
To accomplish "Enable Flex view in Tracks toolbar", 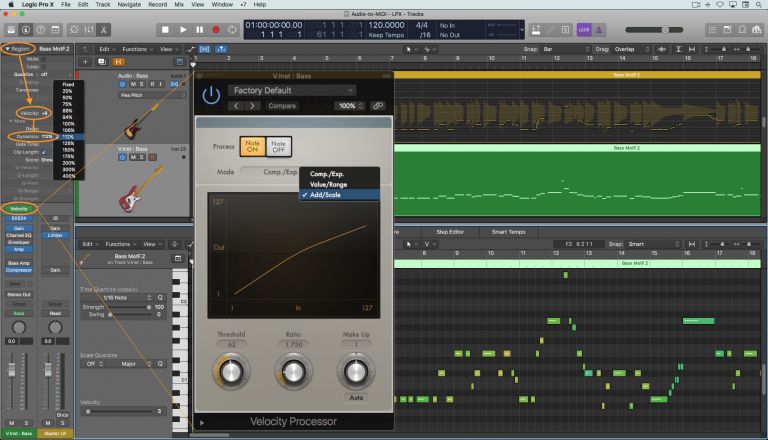I will click(x=205, y=49).
